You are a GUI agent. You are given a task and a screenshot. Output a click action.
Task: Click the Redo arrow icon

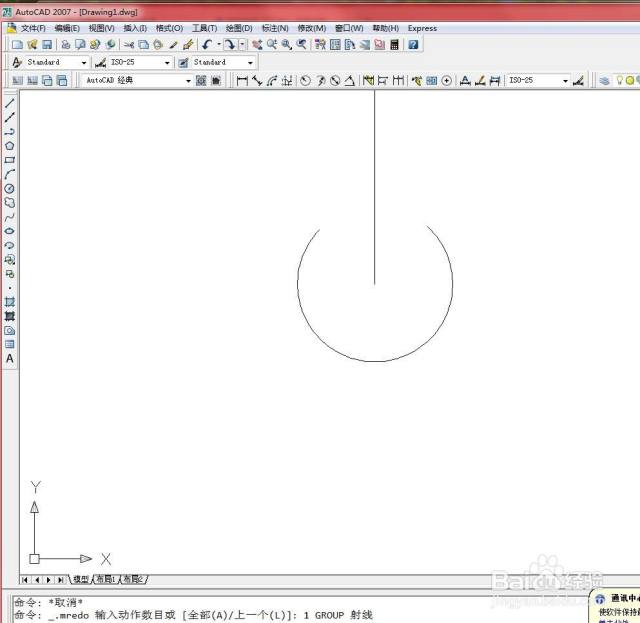click(x=230, y=44)
